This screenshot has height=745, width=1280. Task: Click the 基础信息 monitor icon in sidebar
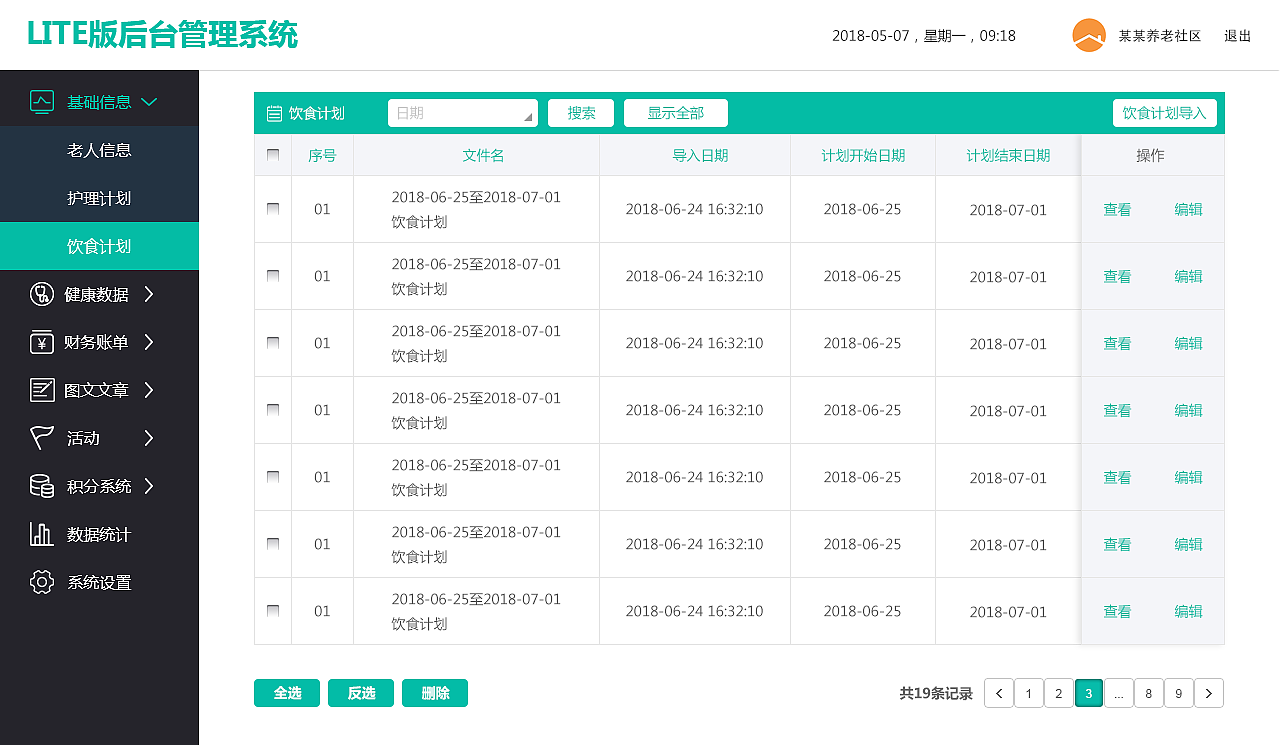coord(42,101)
